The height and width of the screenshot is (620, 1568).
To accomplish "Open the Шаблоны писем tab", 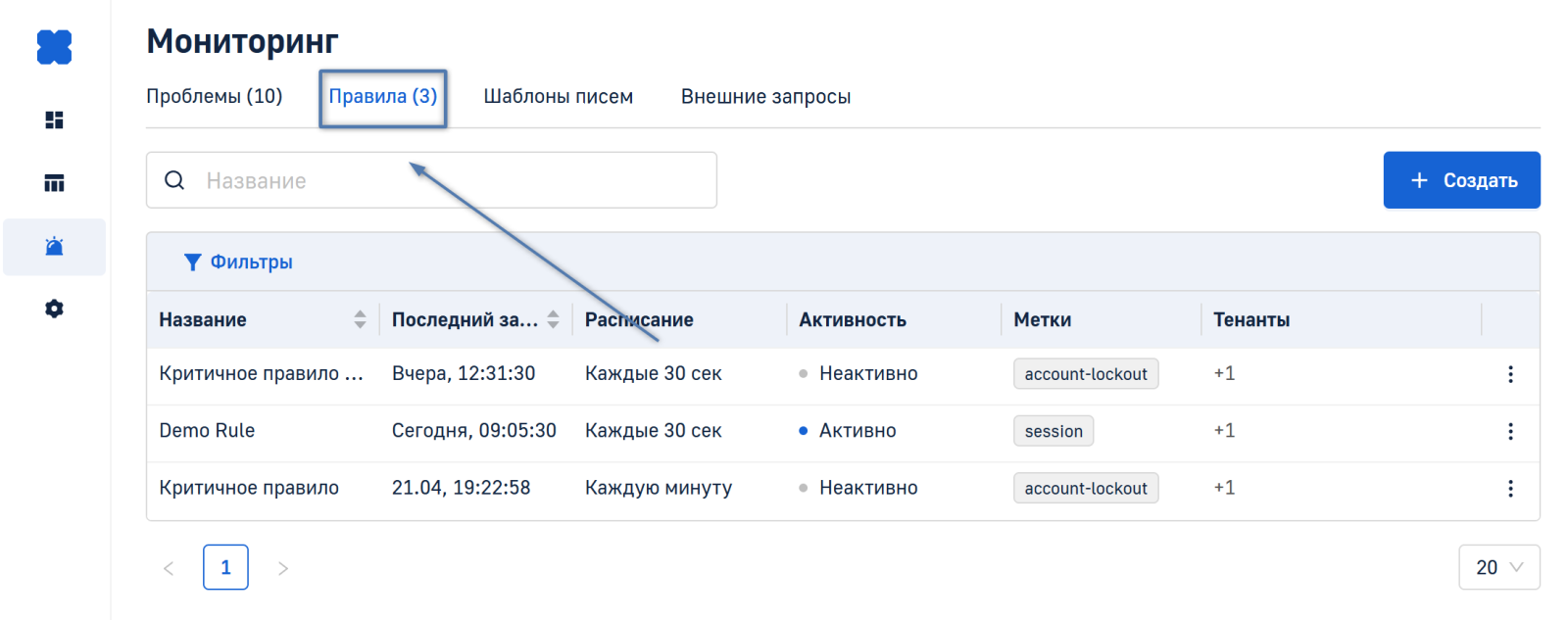I will pos(558,96).
